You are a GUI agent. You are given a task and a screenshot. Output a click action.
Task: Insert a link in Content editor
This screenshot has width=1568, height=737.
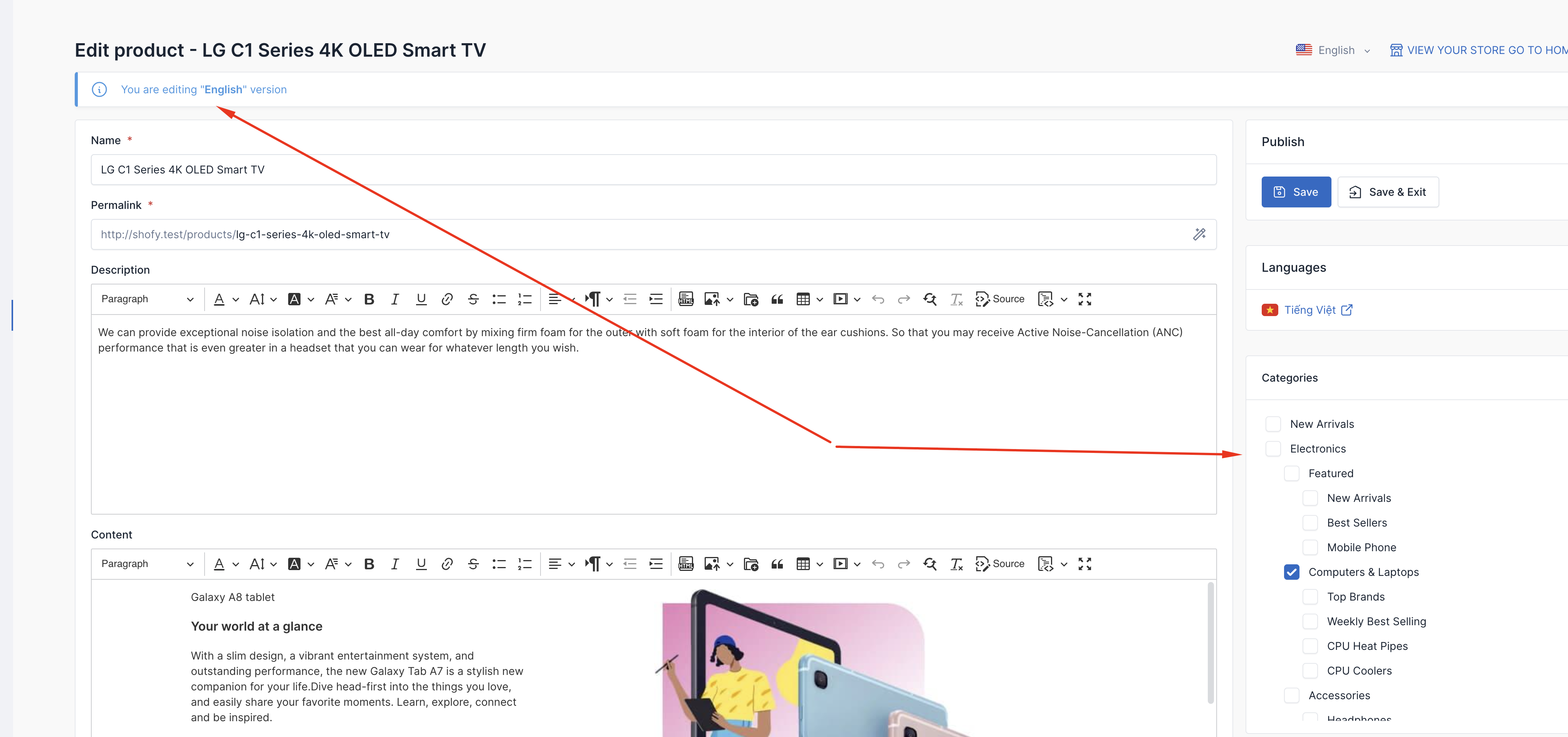447,564
